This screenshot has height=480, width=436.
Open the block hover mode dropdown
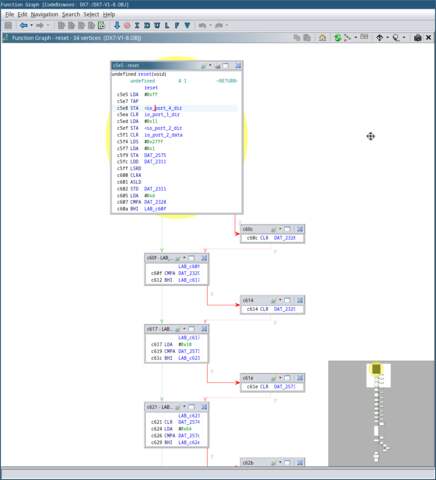(388, 38)
